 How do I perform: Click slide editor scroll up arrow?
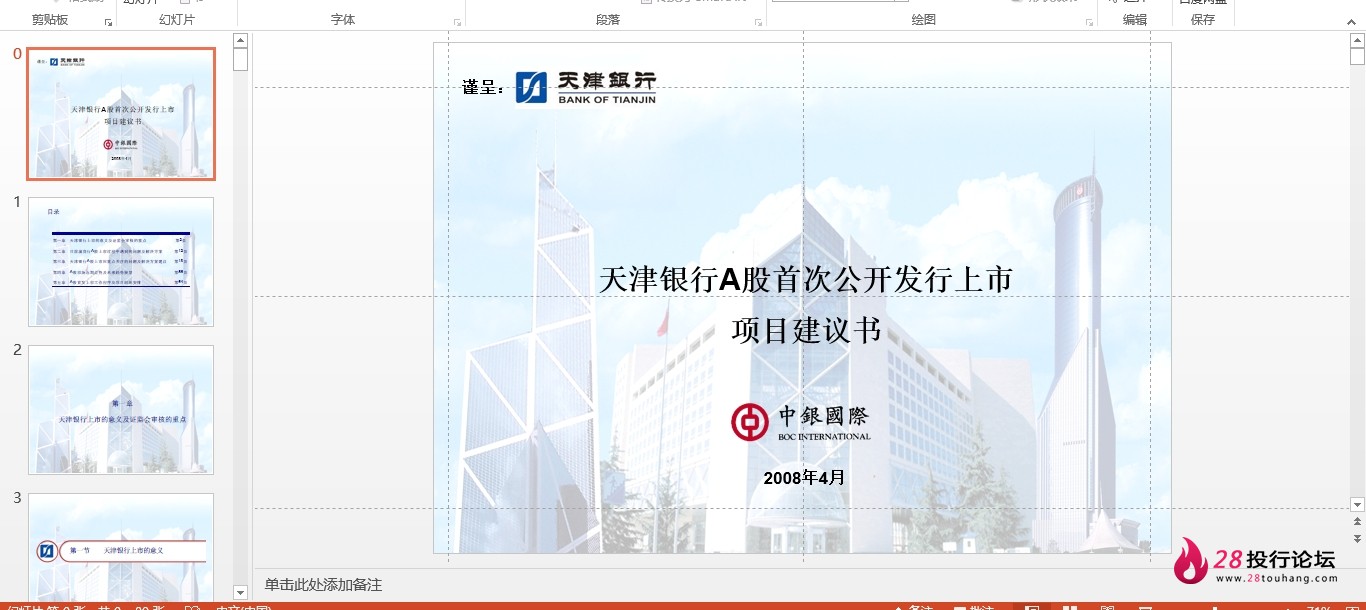point(1357,39)
